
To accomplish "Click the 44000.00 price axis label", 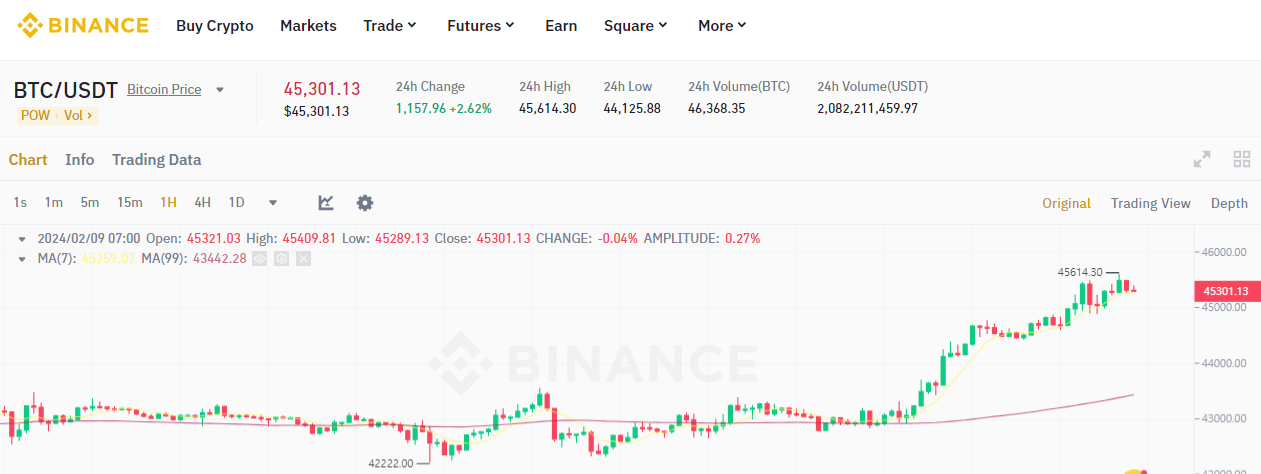I will tap(1225, 363).
